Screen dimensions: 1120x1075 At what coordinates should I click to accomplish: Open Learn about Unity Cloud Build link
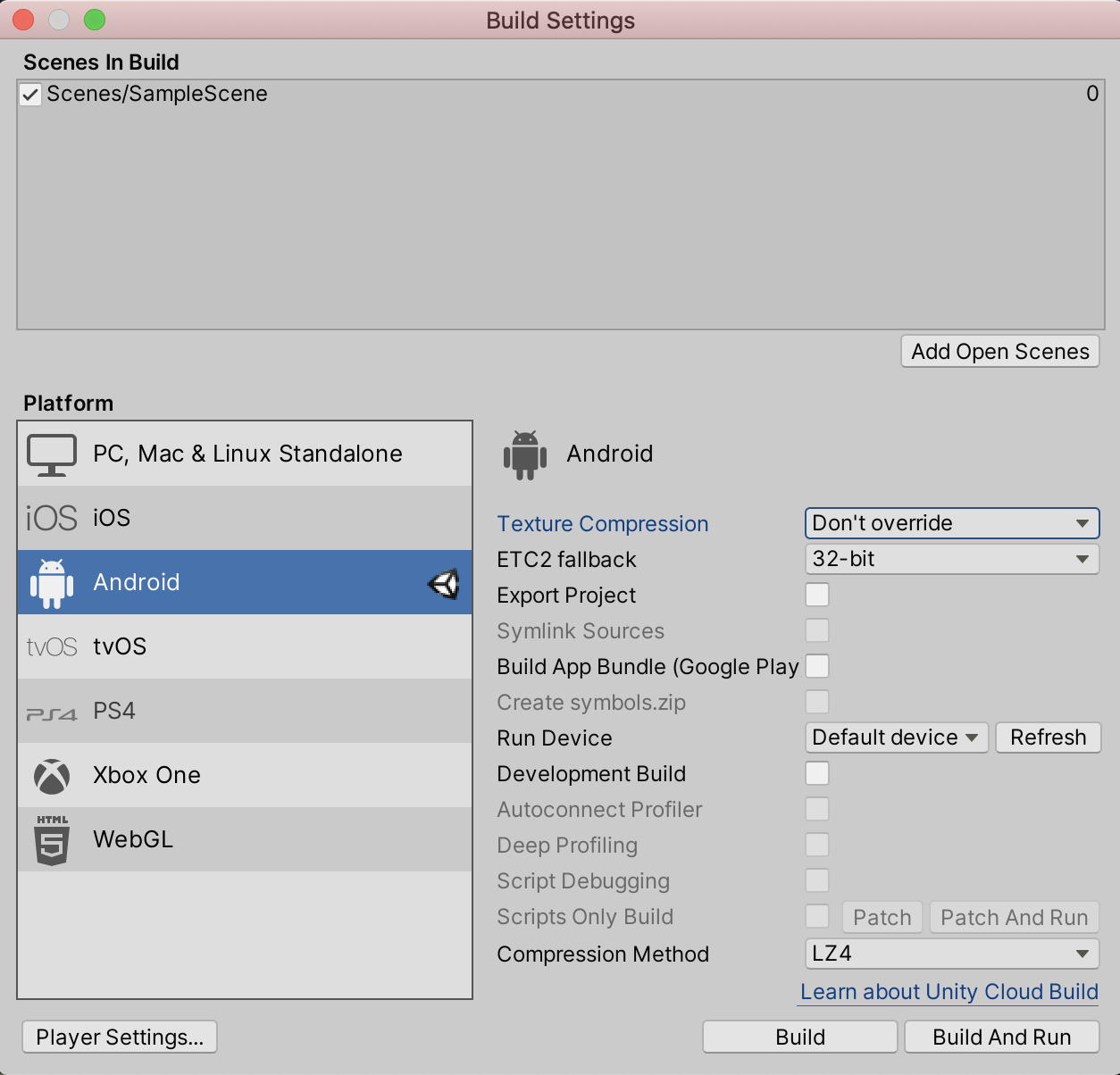[949, 992]
